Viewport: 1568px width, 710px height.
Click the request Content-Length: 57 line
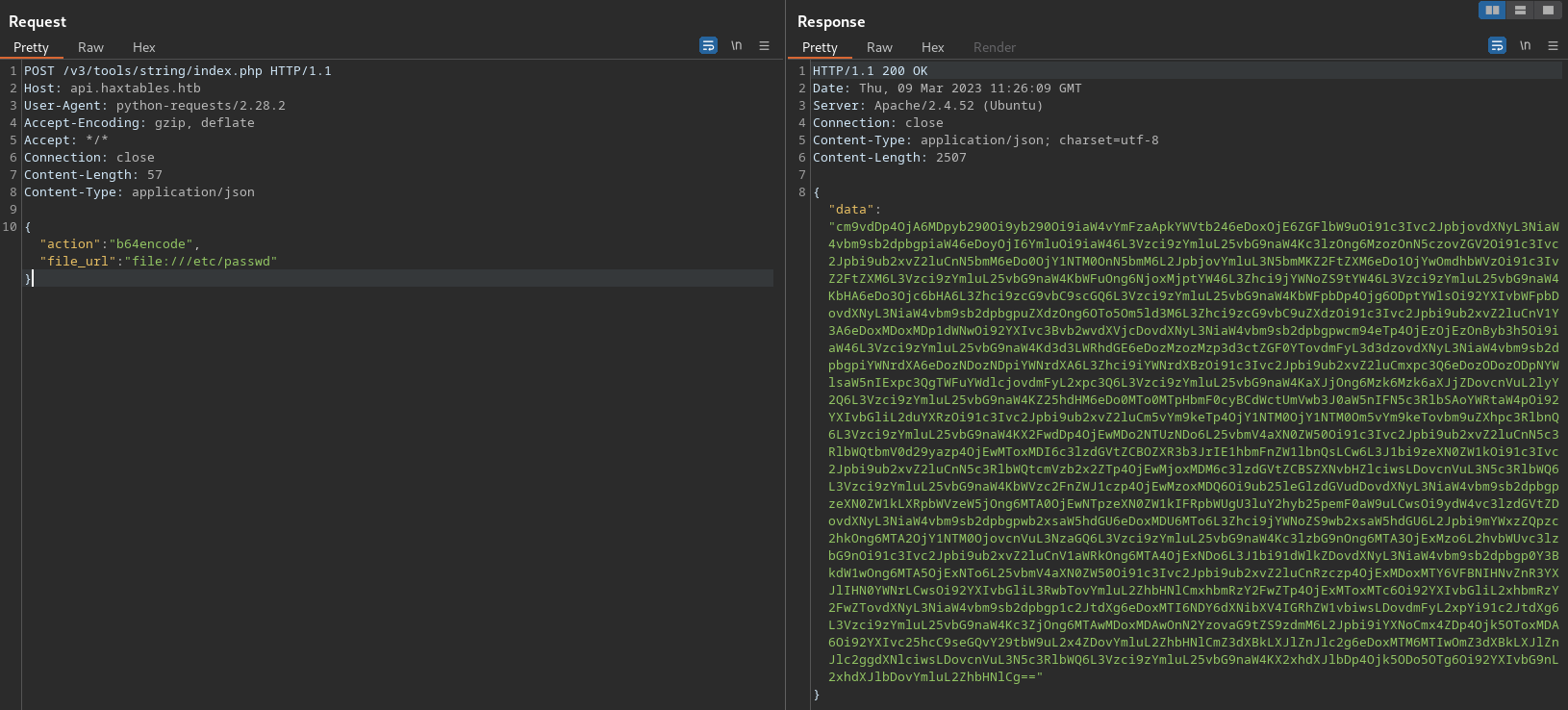click(x=93, y=175)
